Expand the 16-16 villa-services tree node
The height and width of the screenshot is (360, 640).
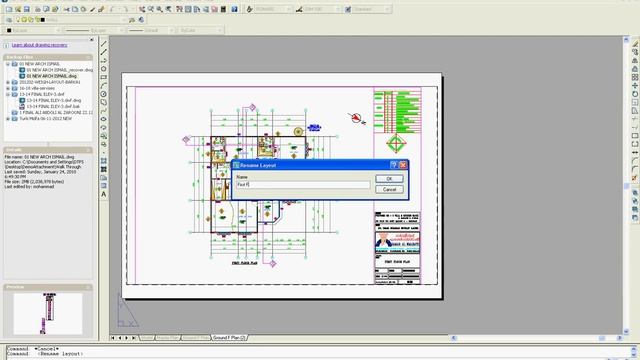[x=8, y=88]
